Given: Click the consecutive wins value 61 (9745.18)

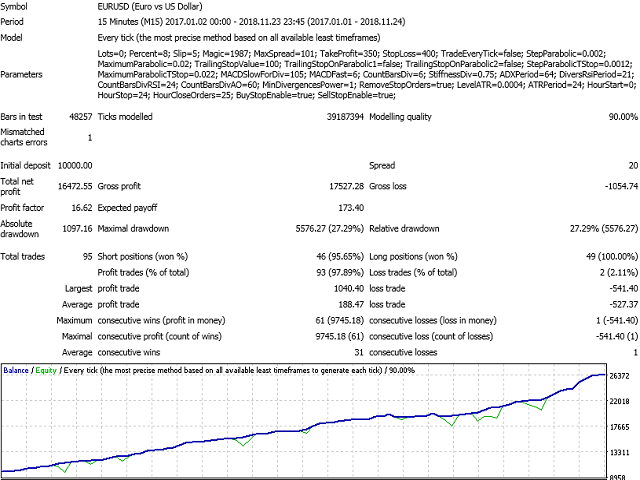Looking at the screenshot, I should coord(340,320).
